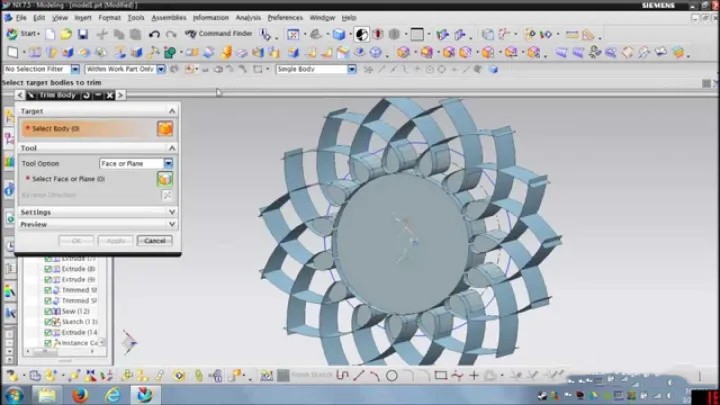
Task: Click the green Select Face or Plane cube icon
Action: pos(165,179)
